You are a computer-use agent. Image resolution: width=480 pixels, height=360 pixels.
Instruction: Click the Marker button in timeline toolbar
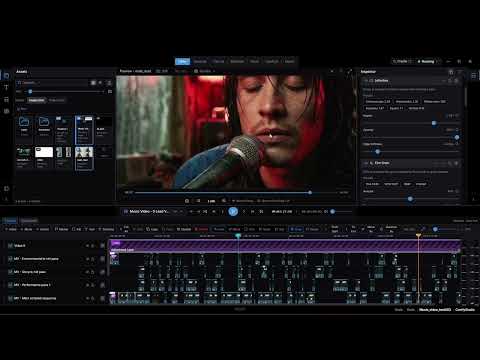click(61, 229)
